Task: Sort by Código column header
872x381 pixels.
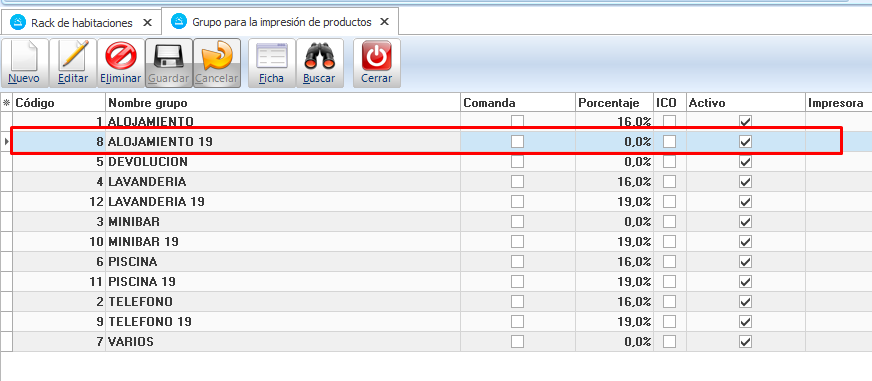Action: point(59,103)
